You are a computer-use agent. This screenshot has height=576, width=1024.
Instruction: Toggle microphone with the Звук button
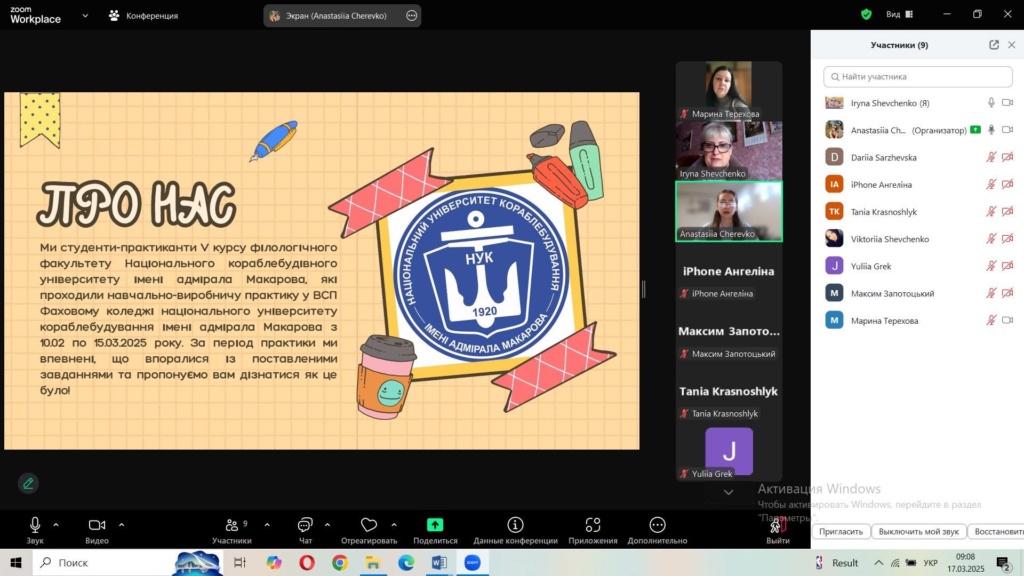point(35,530)
